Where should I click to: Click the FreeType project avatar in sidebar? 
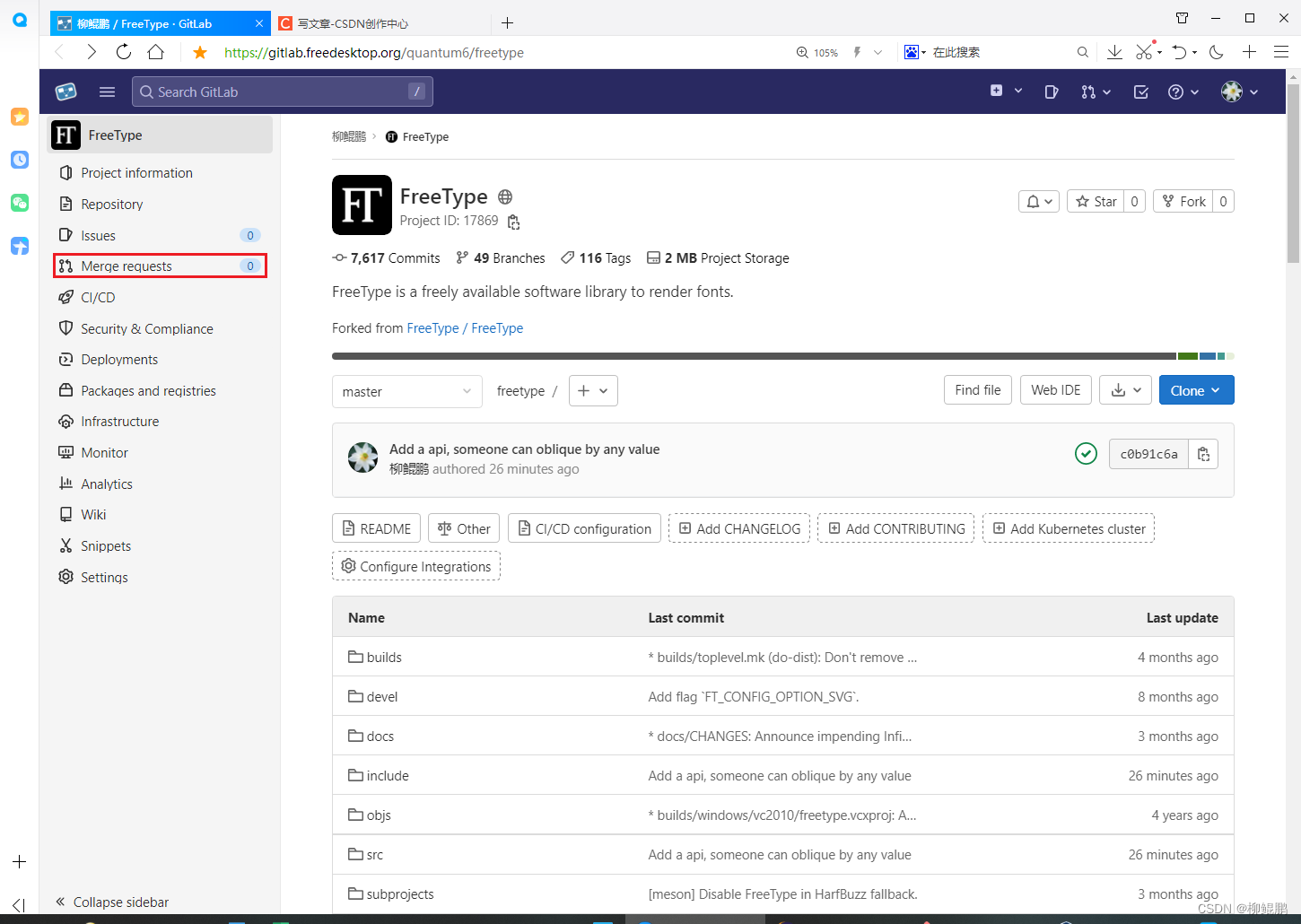coord(66,135)
